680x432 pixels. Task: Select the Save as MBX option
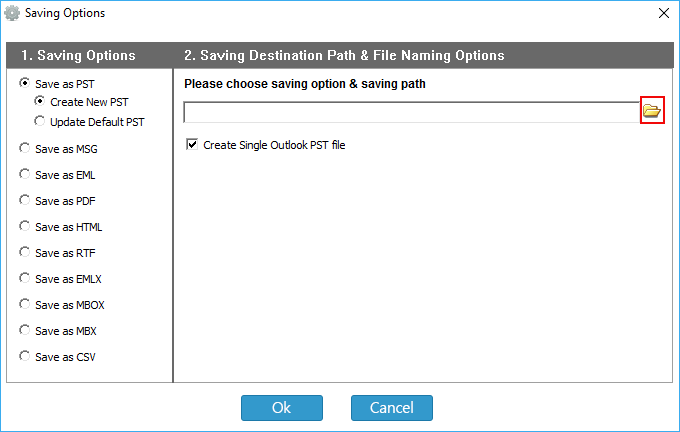point(25,330)
